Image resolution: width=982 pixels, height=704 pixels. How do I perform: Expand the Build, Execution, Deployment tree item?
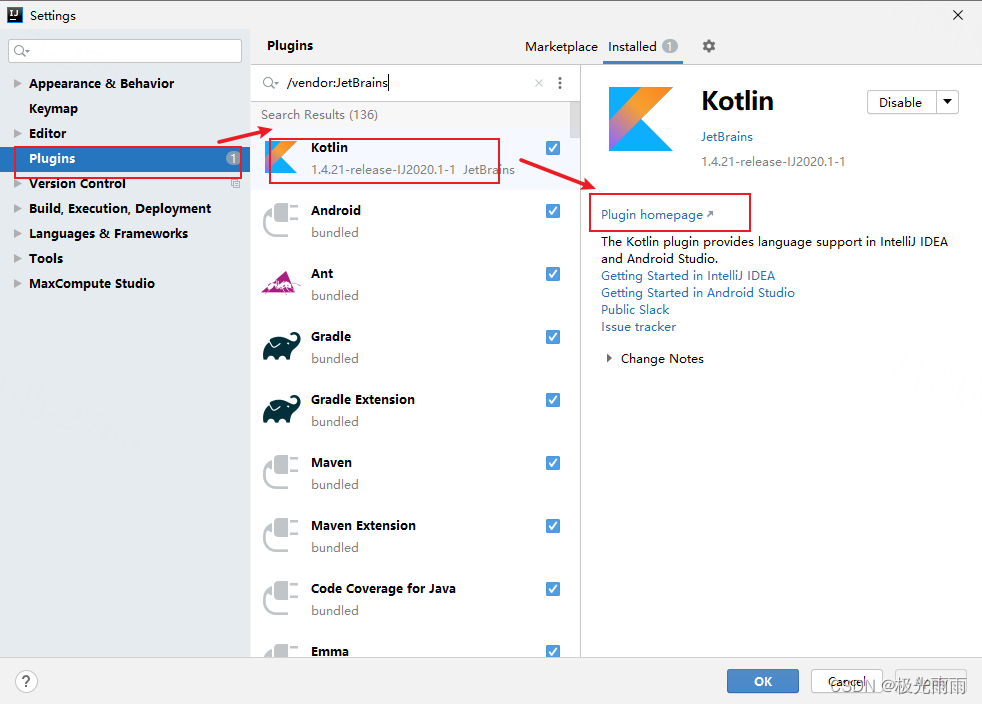[x=16, y=208]
